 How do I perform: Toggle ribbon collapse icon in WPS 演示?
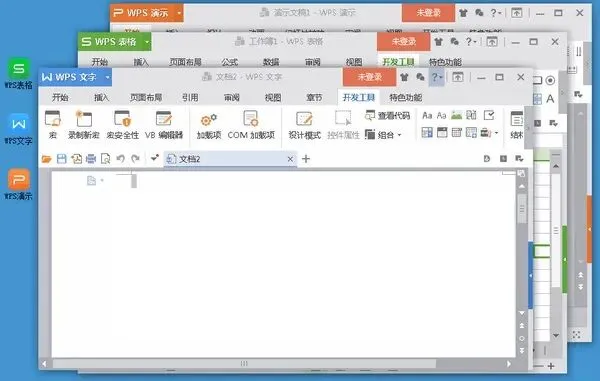(517, 13)
